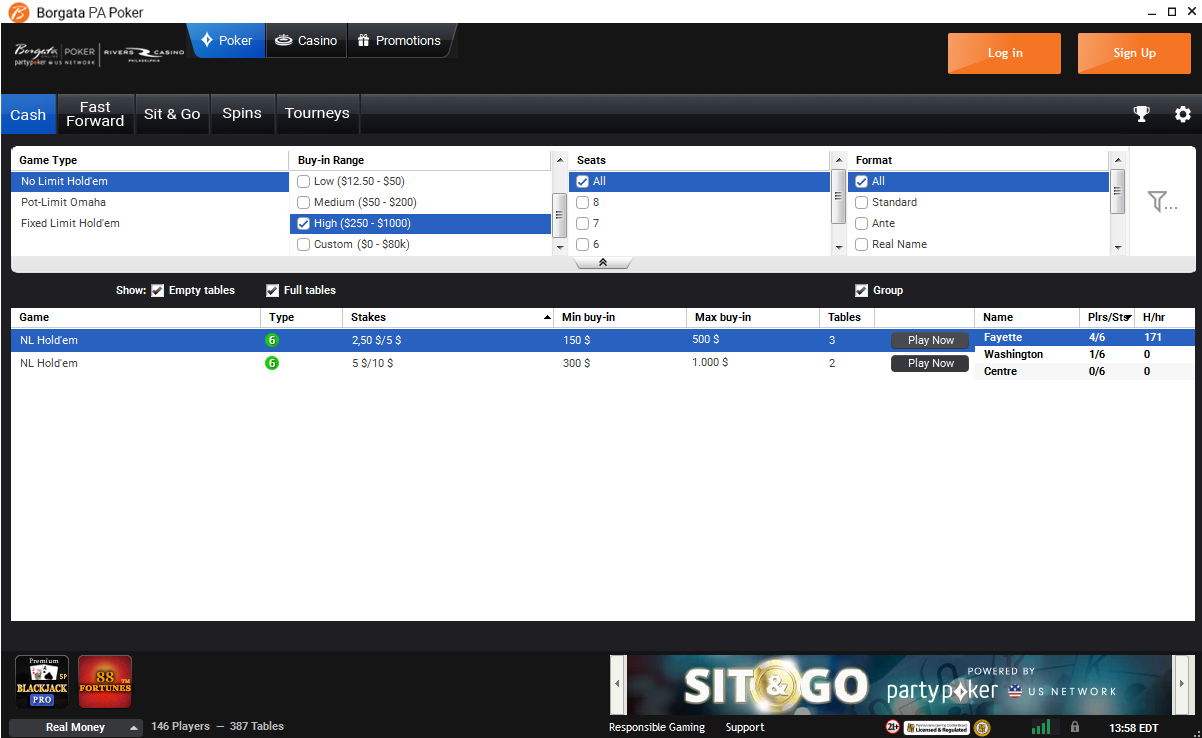Open the Fast Forward tab
1202x738 pixels.
95,114
